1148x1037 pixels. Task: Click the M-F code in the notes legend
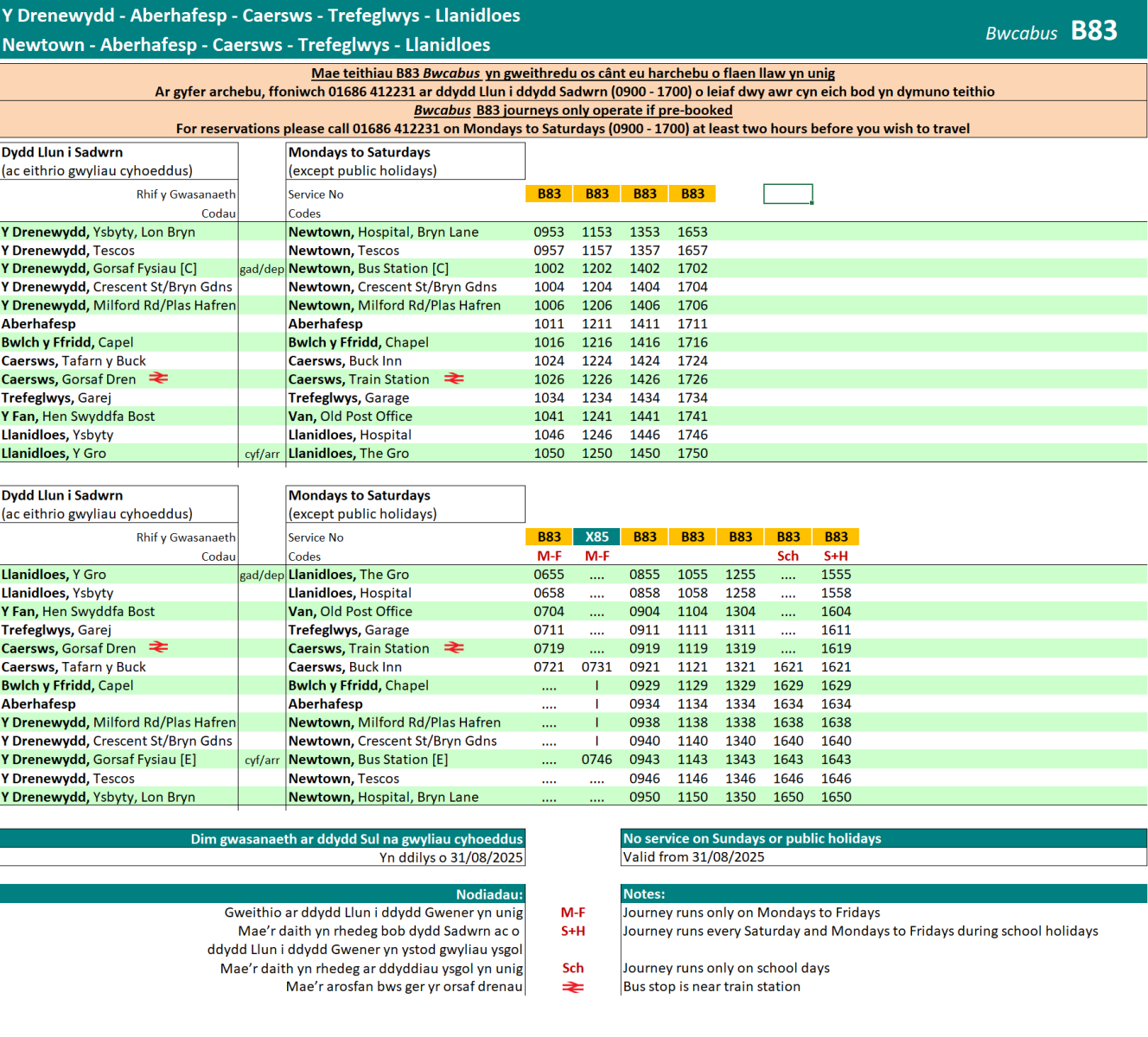click(572, 913)
